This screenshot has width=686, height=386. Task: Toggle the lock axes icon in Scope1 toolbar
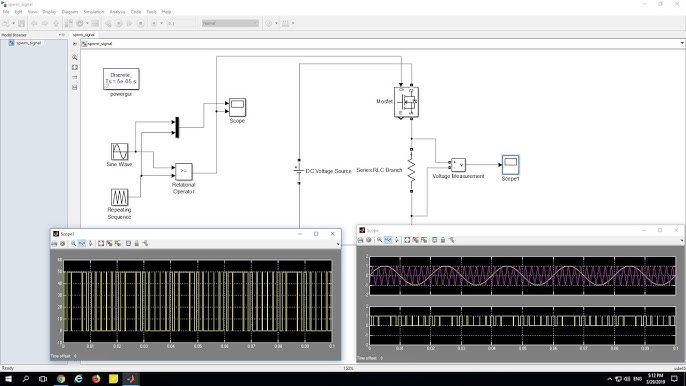[x=136, y=243]
